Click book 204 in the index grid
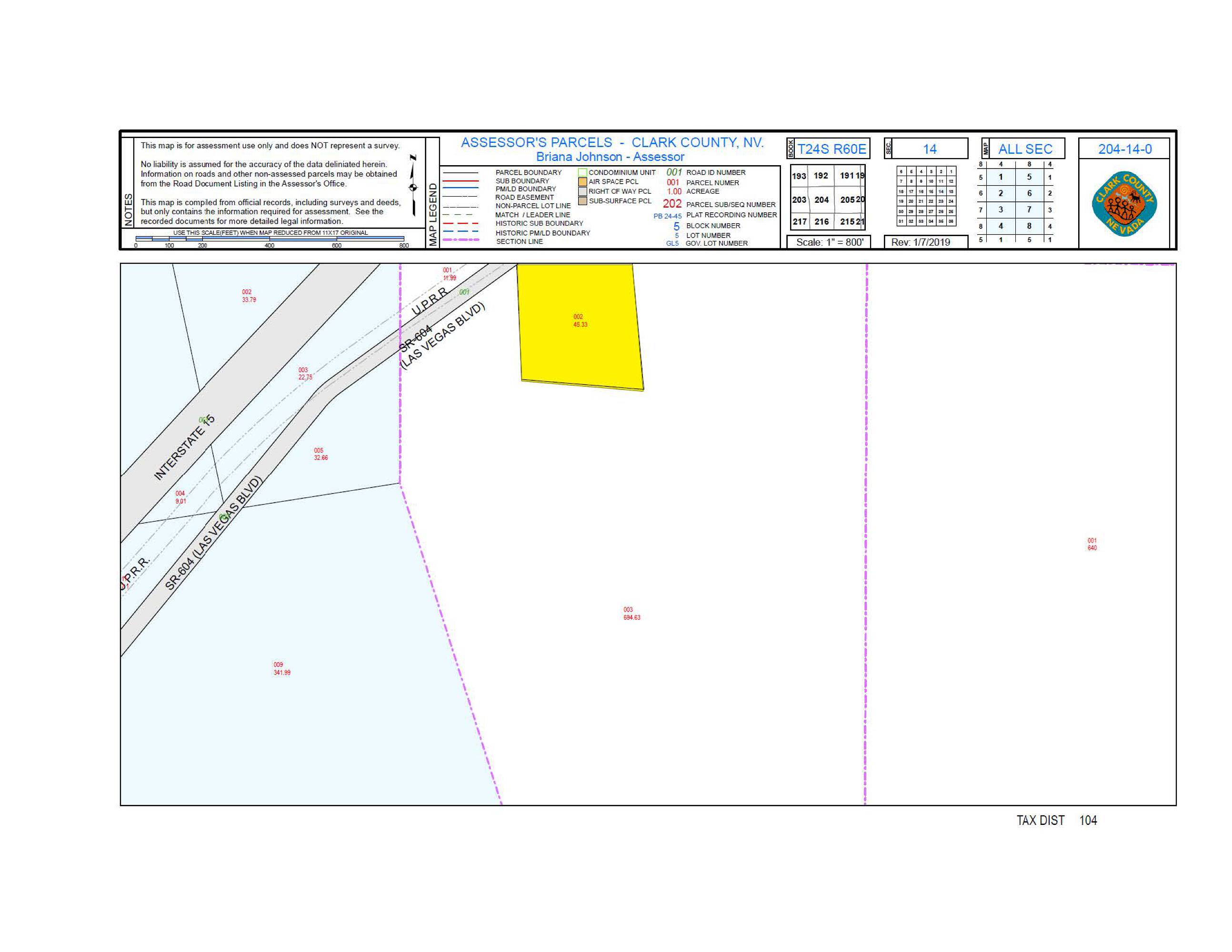Image resolution: width=1232 pixels, height=952 pixels. click(821, 199)
